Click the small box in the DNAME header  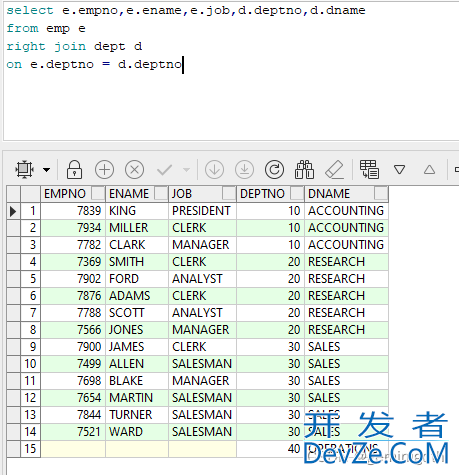[x=381, y=193]
